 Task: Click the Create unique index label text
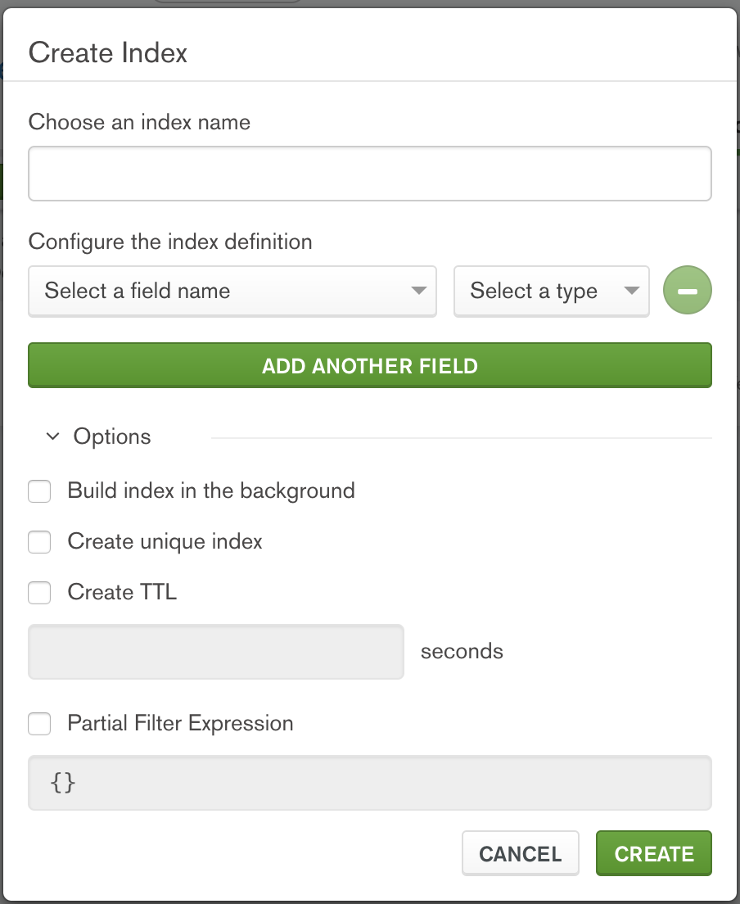tap(165, 542)
